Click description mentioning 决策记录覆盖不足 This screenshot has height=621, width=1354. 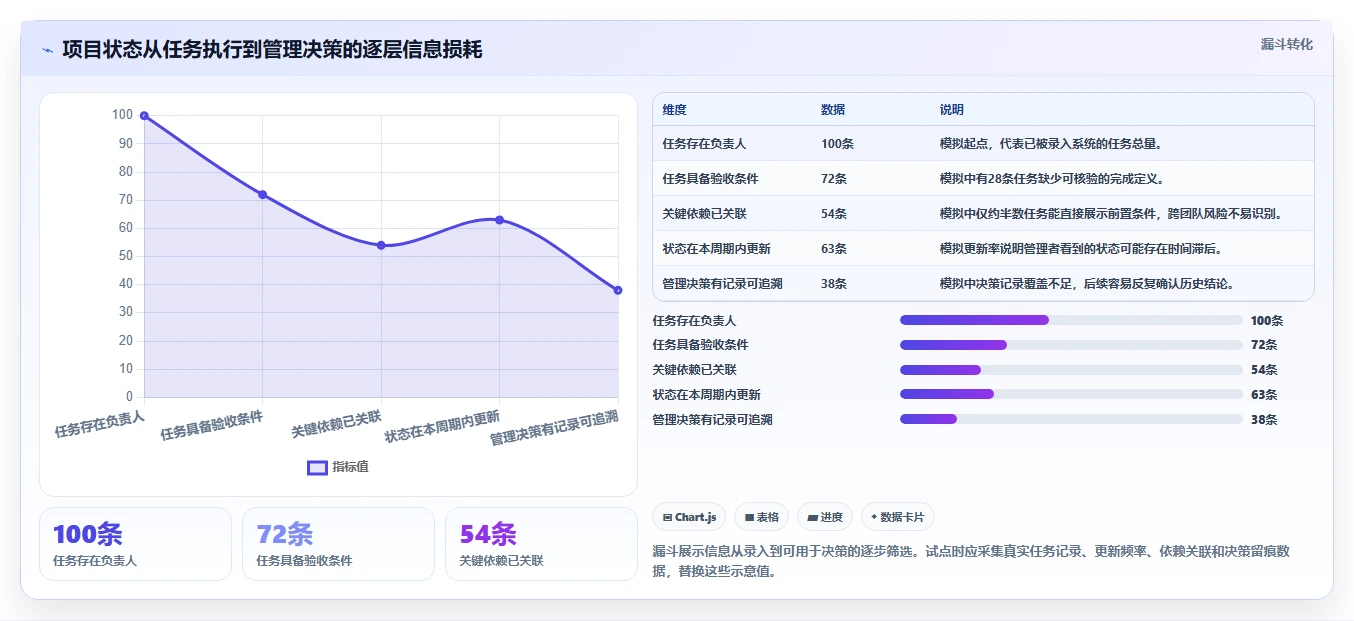pos(1087,284)
